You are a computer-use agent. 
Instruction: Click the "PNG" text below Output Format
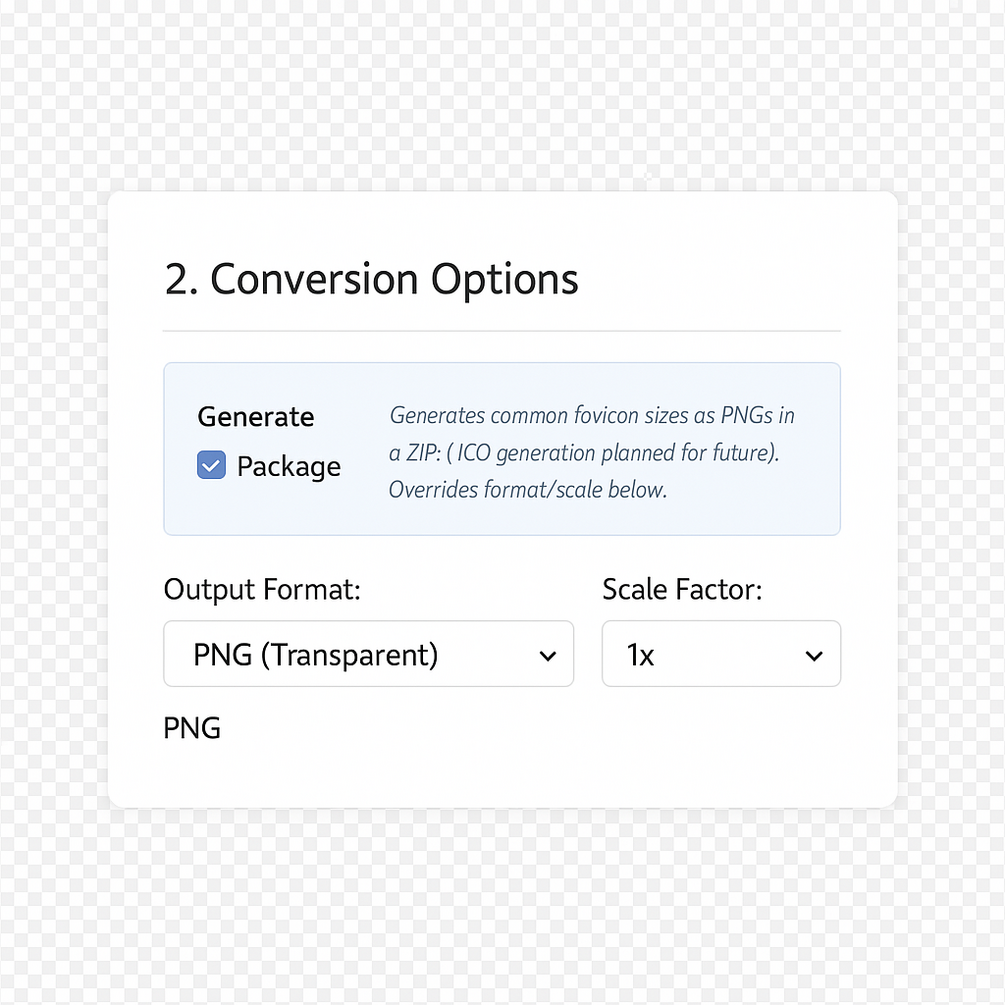point(192,727)
